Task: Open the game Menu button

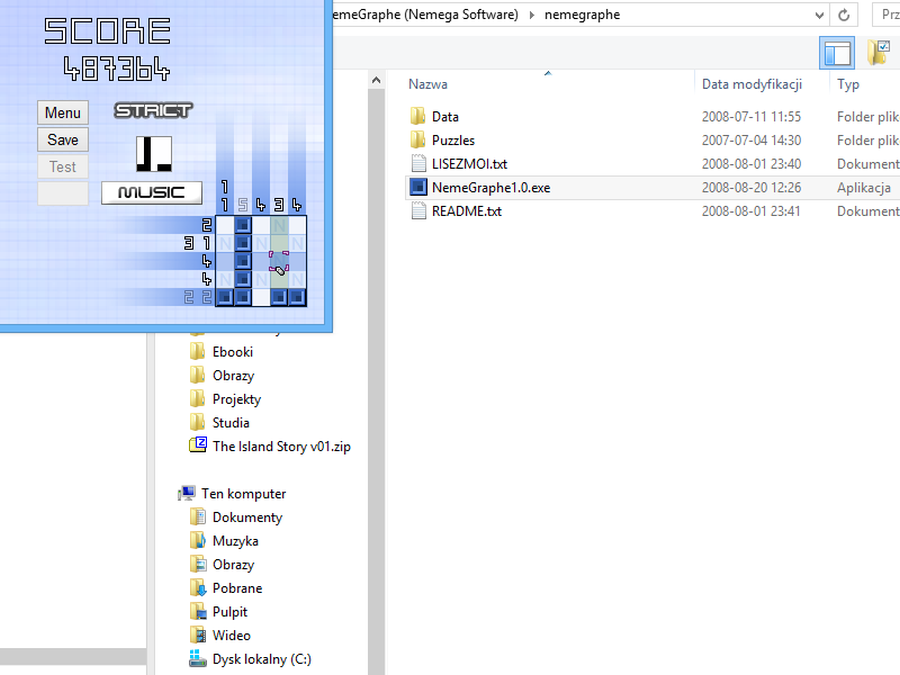Action: click(x=63, y=113)
